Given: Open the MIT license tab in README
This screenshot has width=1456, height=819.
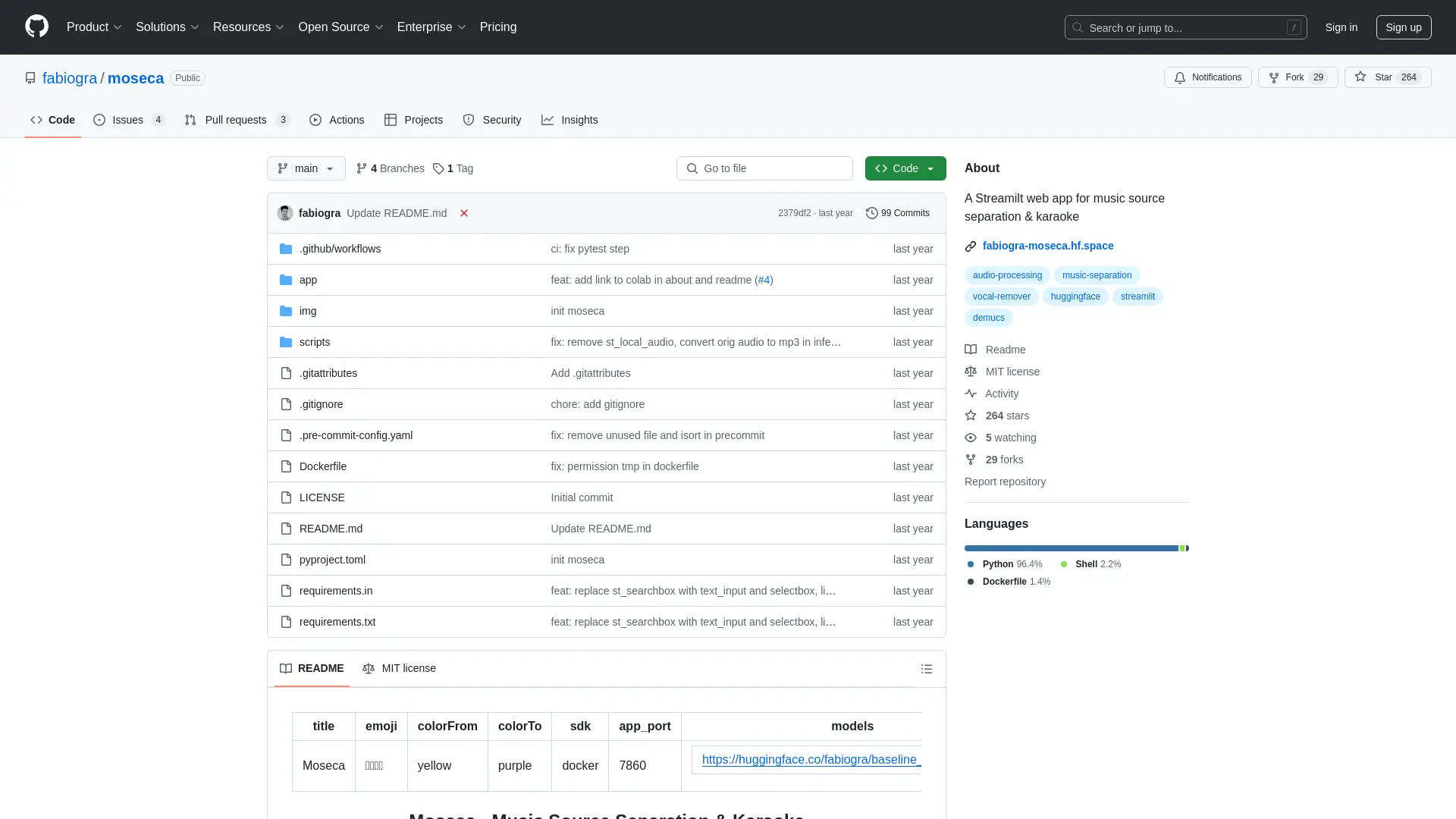Looking at the screenshot, I should [x=399, y=668].
